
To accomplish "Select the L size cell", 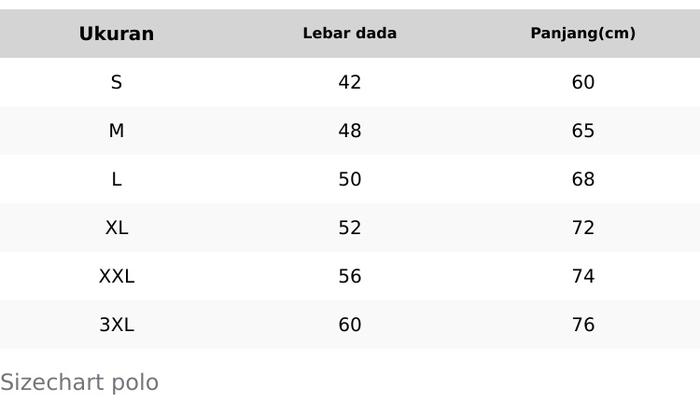I will (116, 179).
